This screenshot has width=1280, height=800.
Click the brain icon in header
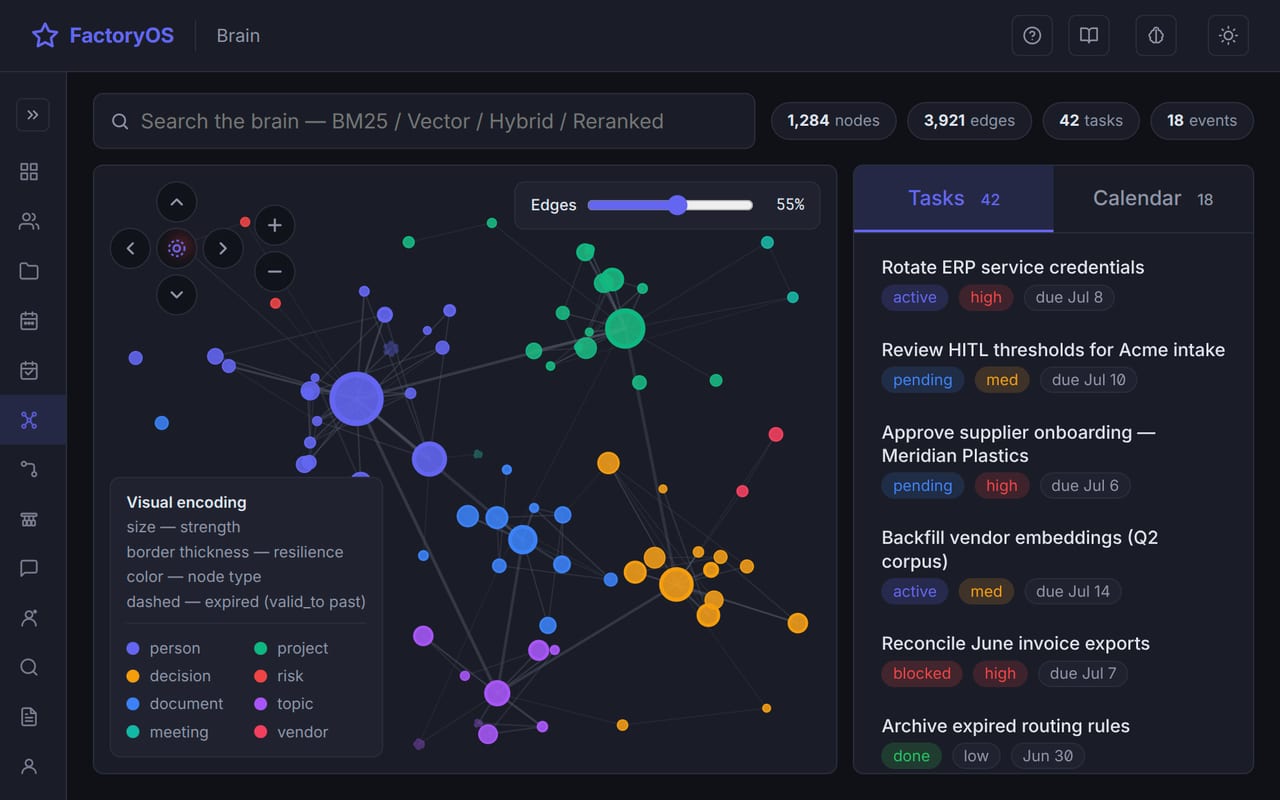pos(1156,36)
